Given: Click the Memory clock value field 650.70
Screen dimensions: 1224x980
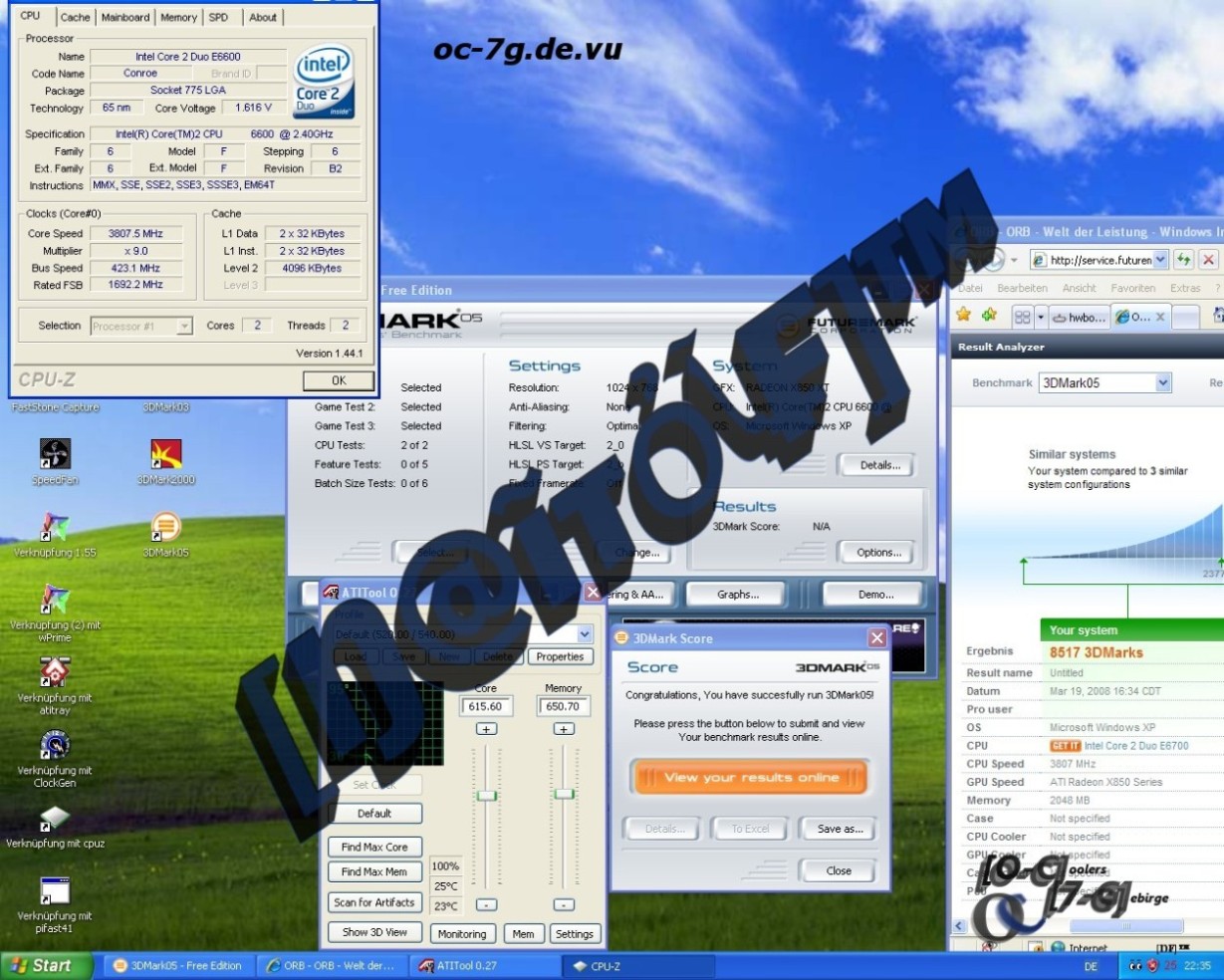Looking at the screenshot, I should coord(564,706).
